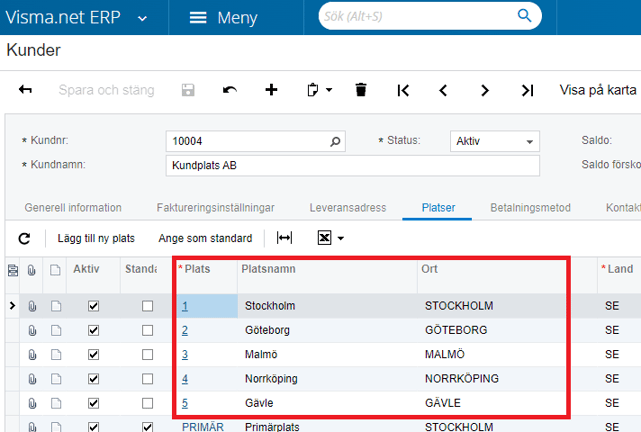This screenshot has height=432, width=641.
Task: Go to first record icon
Action: coord(403,90)
